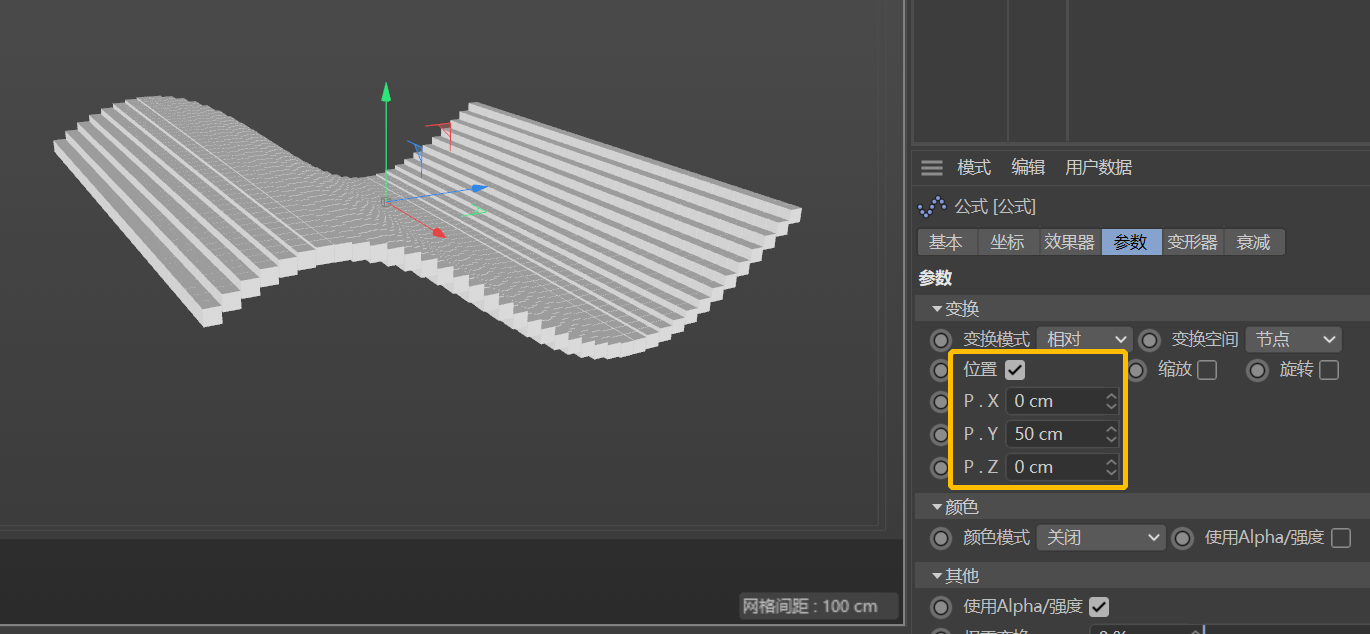Toggle keyframe dot beside P . Z
This screenshot has width=1370, height=634.
coord(940,467)
